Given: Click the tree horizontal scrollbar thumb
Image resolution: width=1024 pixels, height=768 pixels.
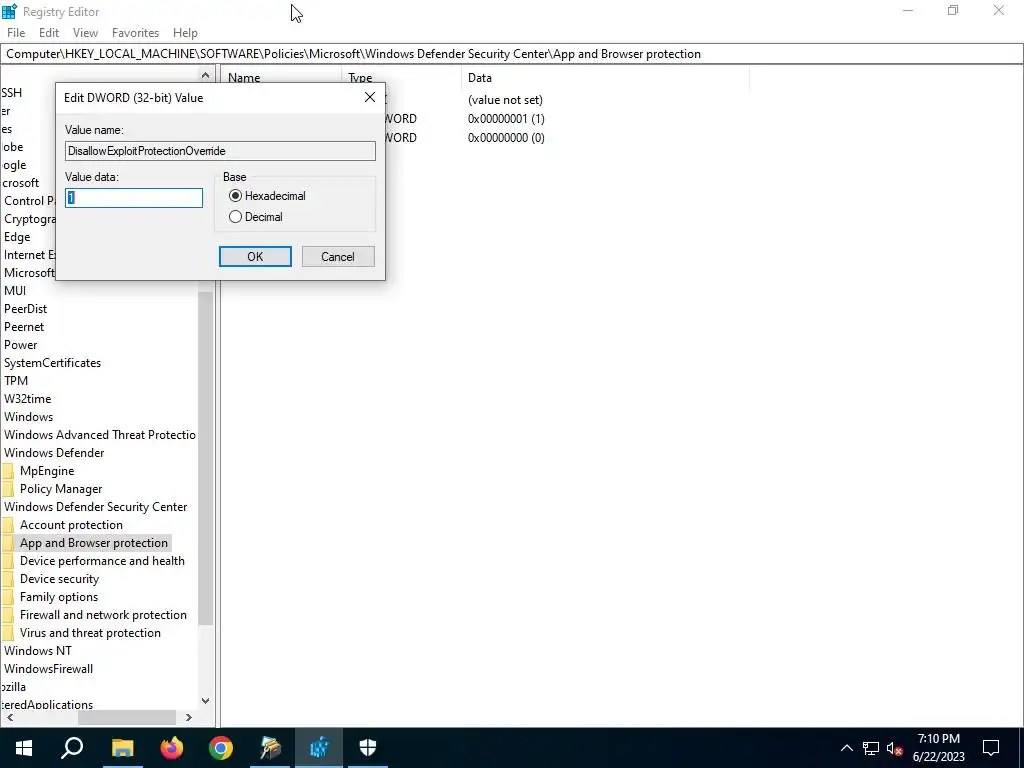Looking at the screenshot, I should (x=127, y=717).
